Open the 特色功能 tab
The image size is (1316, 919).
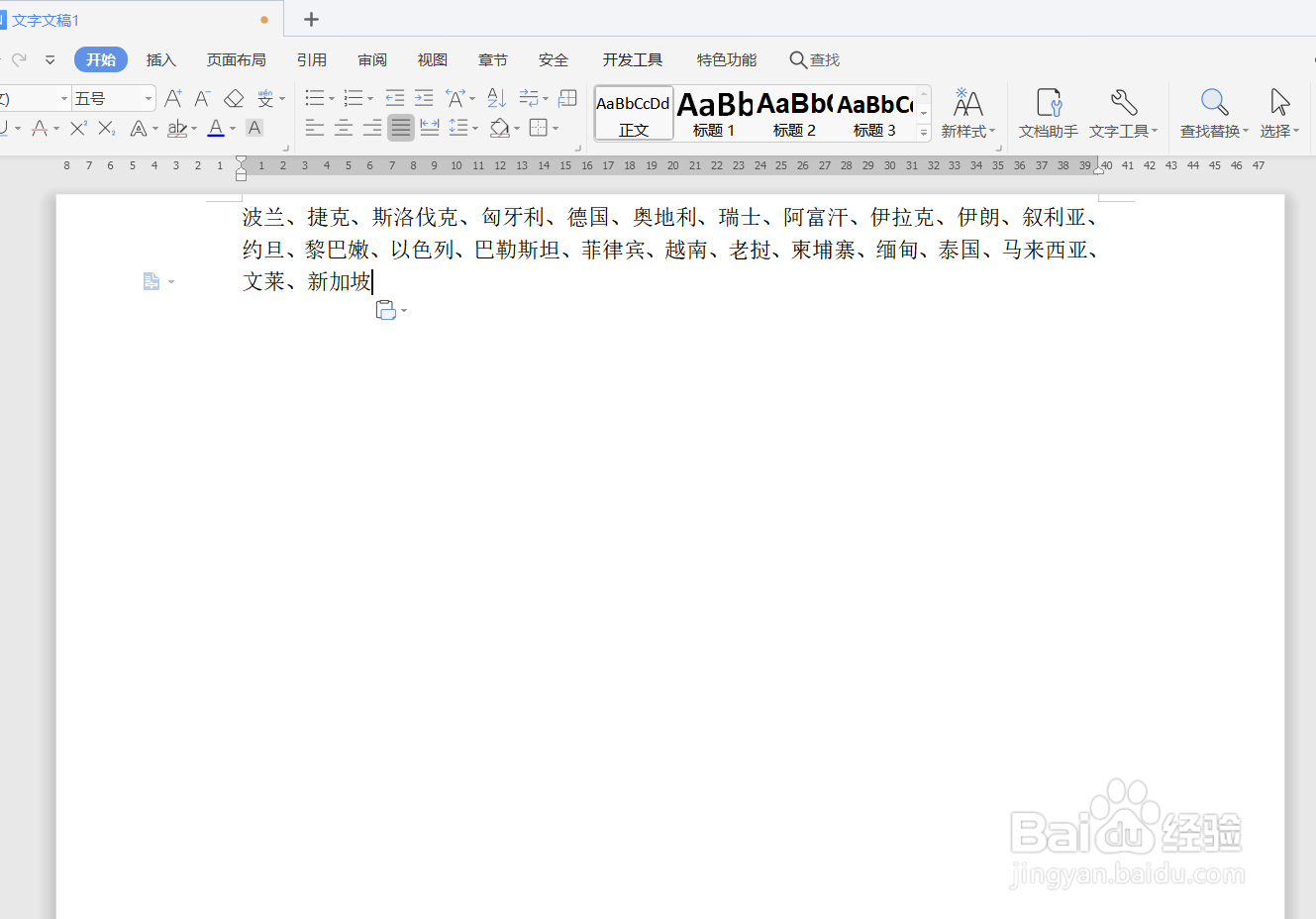[x=727, y=59]
